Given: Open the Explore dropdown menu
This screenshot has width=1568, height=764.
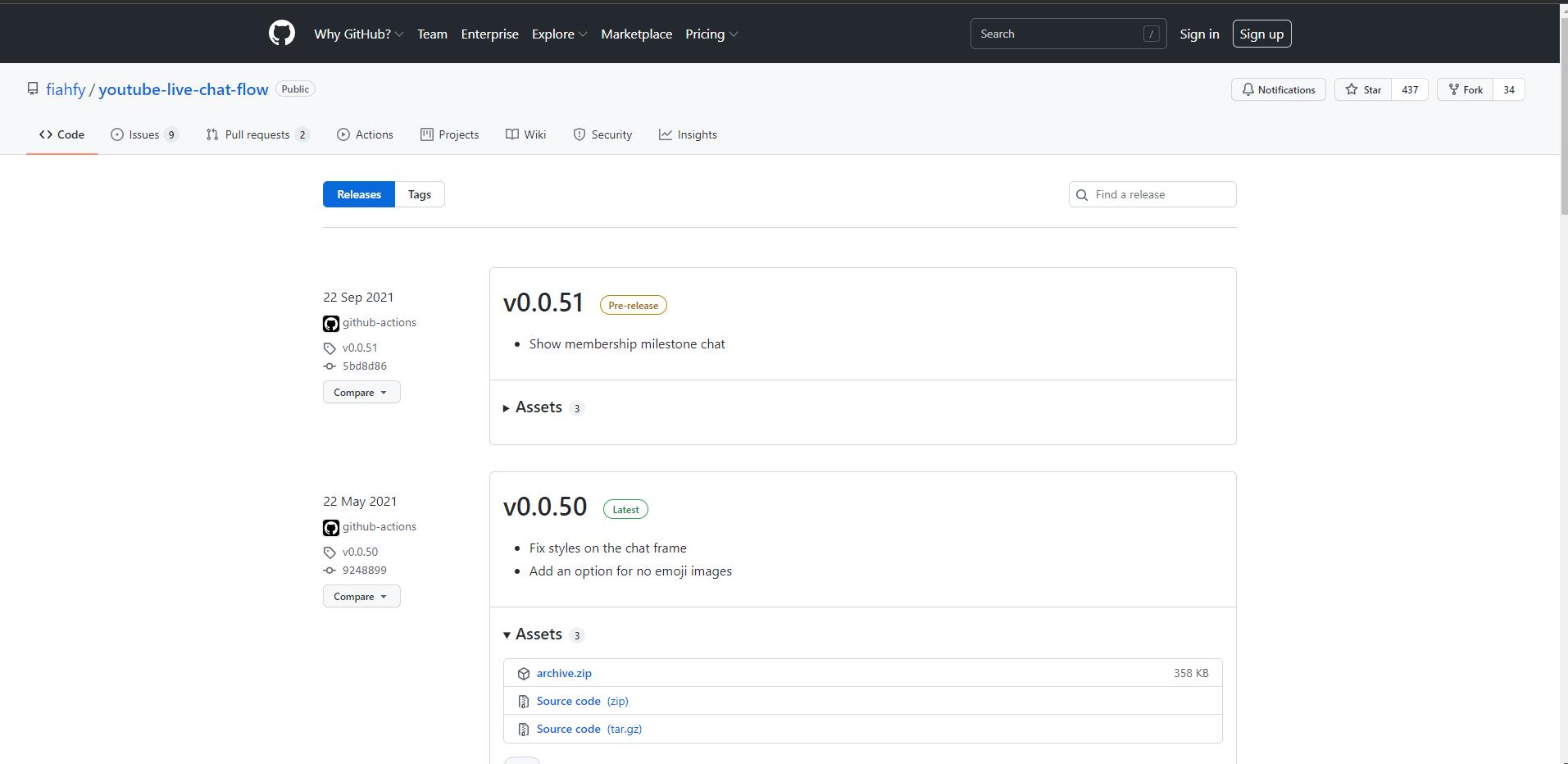Looking at the screenshot, I should tap(559, 34).
